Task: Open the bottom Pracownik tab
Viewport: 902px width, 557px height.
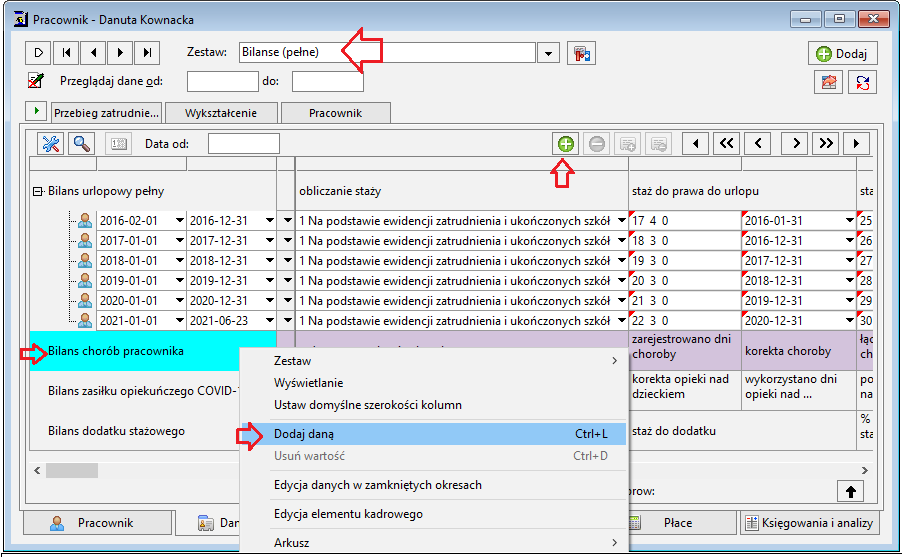Action: 97,522
